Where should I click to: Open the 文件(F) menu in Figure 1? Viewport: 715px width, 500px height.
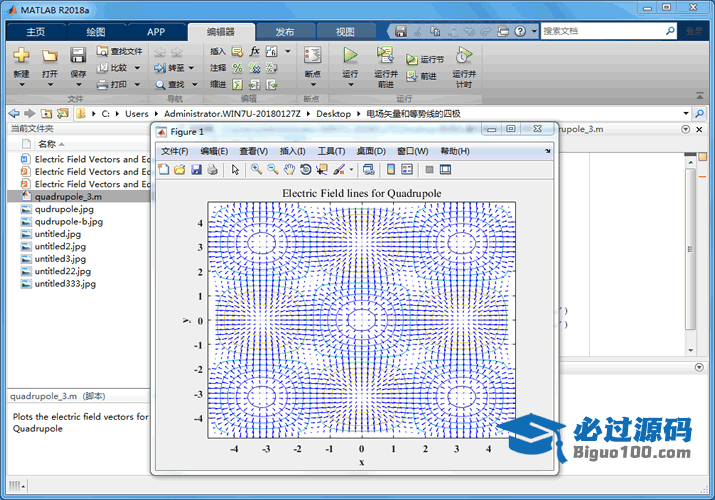click(x=175, y=151)
